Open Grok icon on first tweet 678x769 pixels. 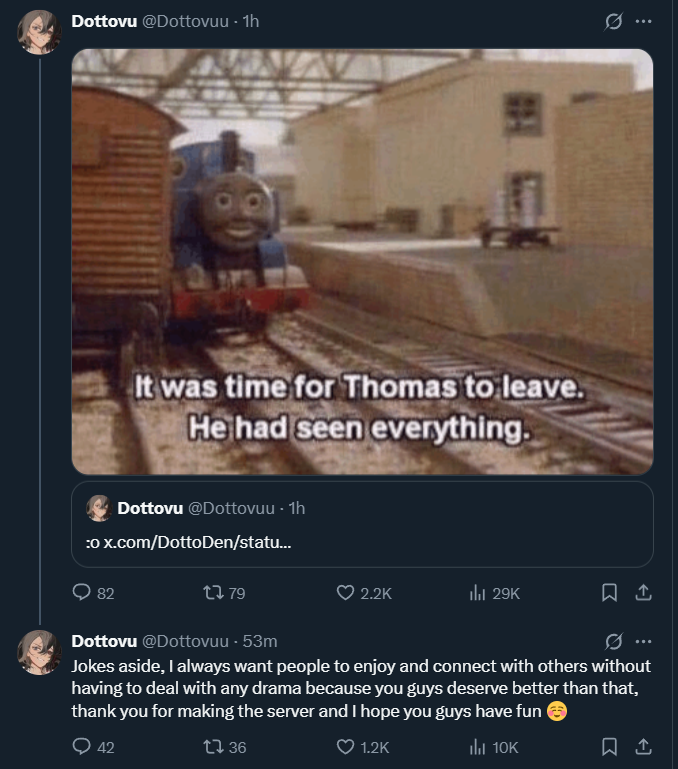[614, 21]
